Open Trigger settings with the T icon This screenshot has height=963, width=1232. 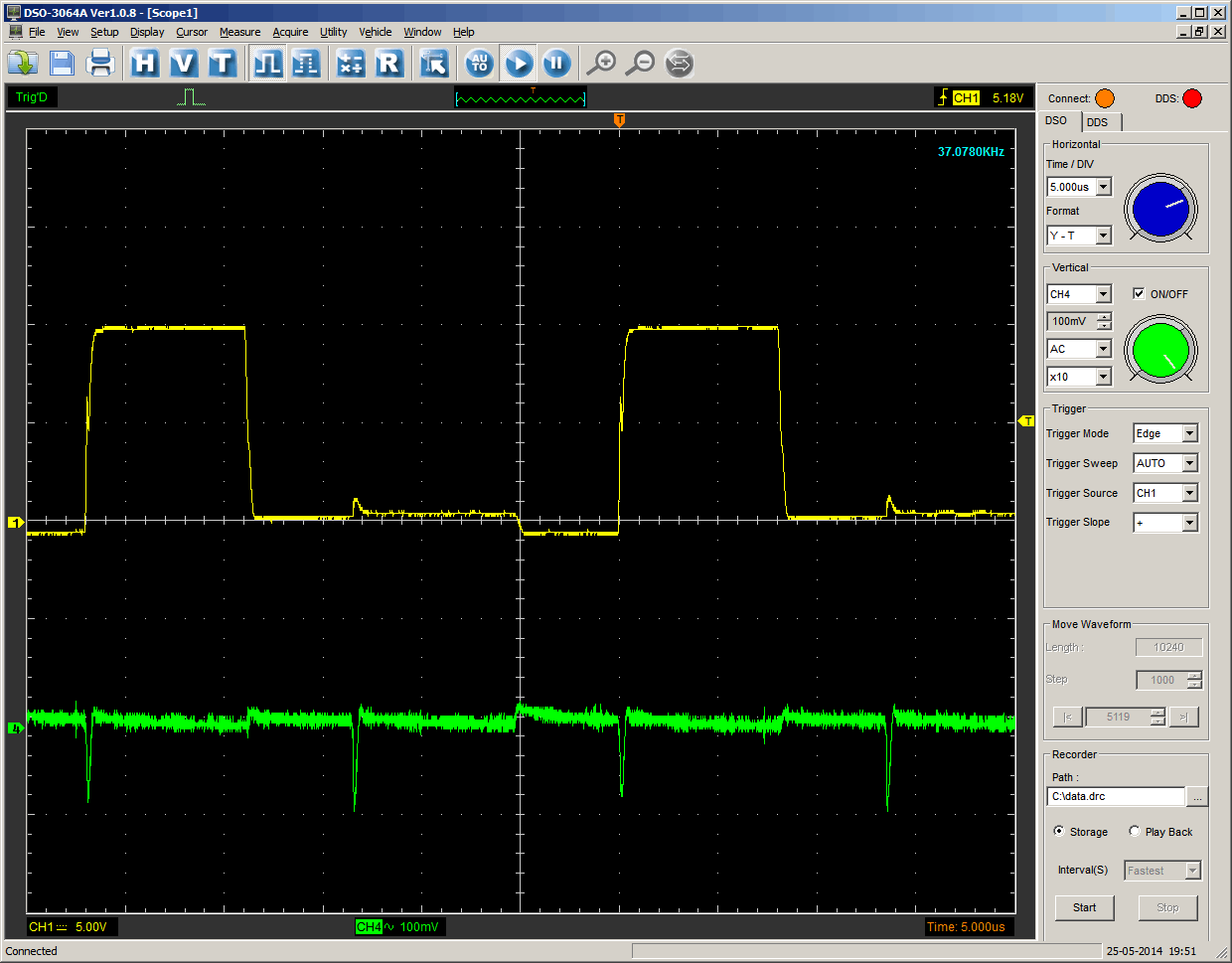pyautogui.click(x=222, y=64)
